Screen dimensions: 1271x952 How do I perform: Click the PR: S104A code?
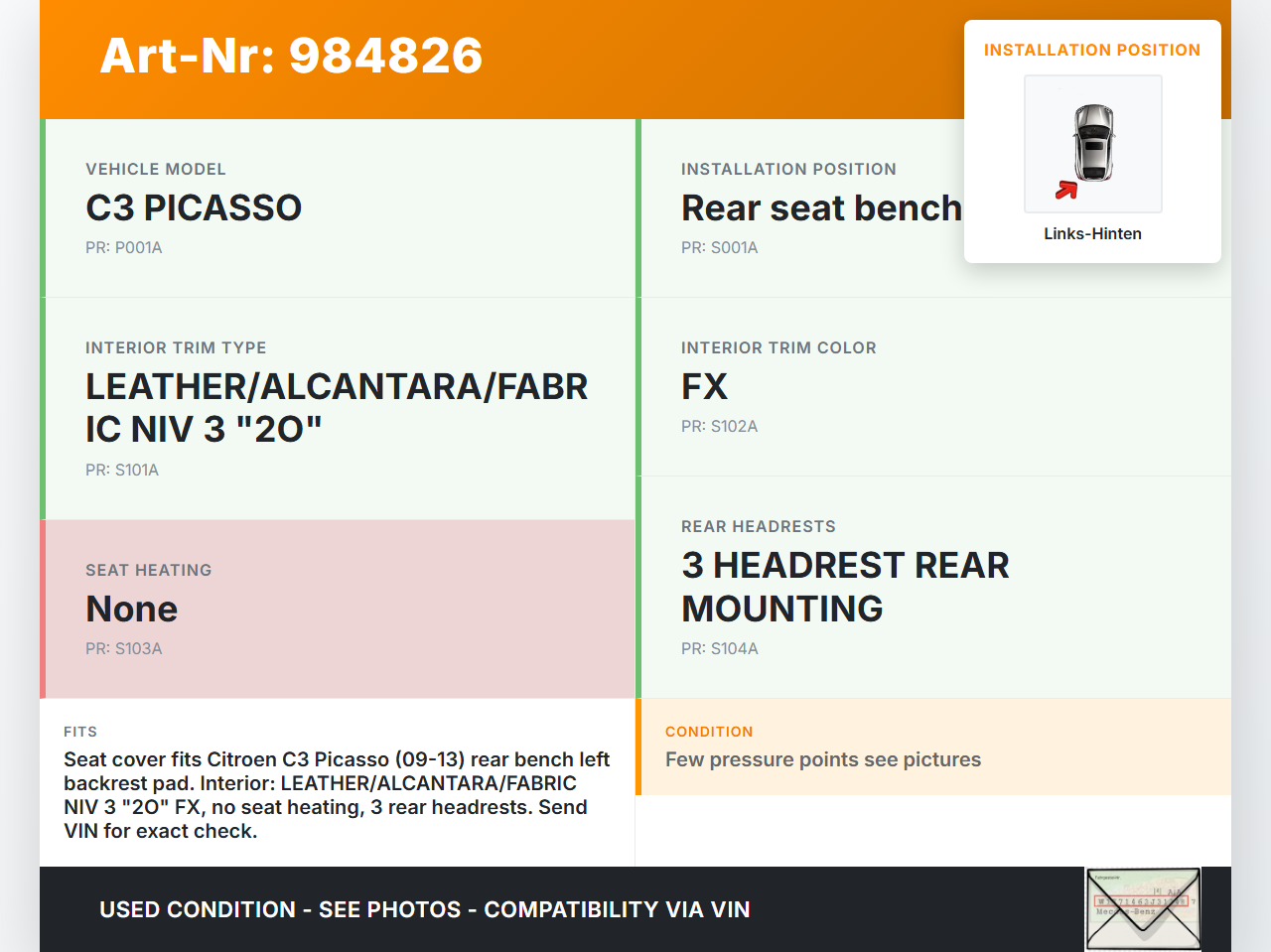(719, 649)
